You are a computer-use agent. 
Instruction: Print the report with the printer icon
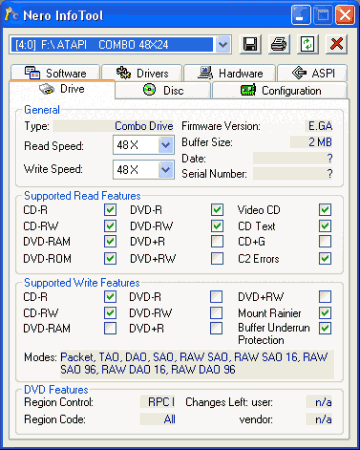279,44
